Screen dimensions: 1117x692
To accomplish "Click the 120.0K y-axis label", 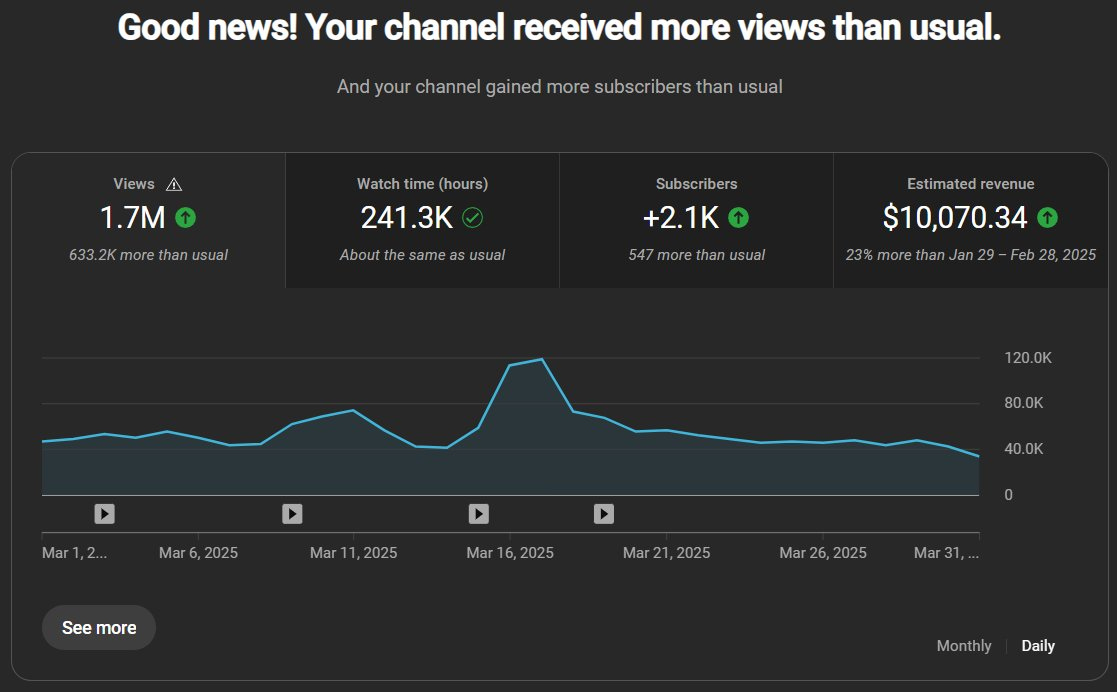I will pyautogui.click(x=1028, y=358).
